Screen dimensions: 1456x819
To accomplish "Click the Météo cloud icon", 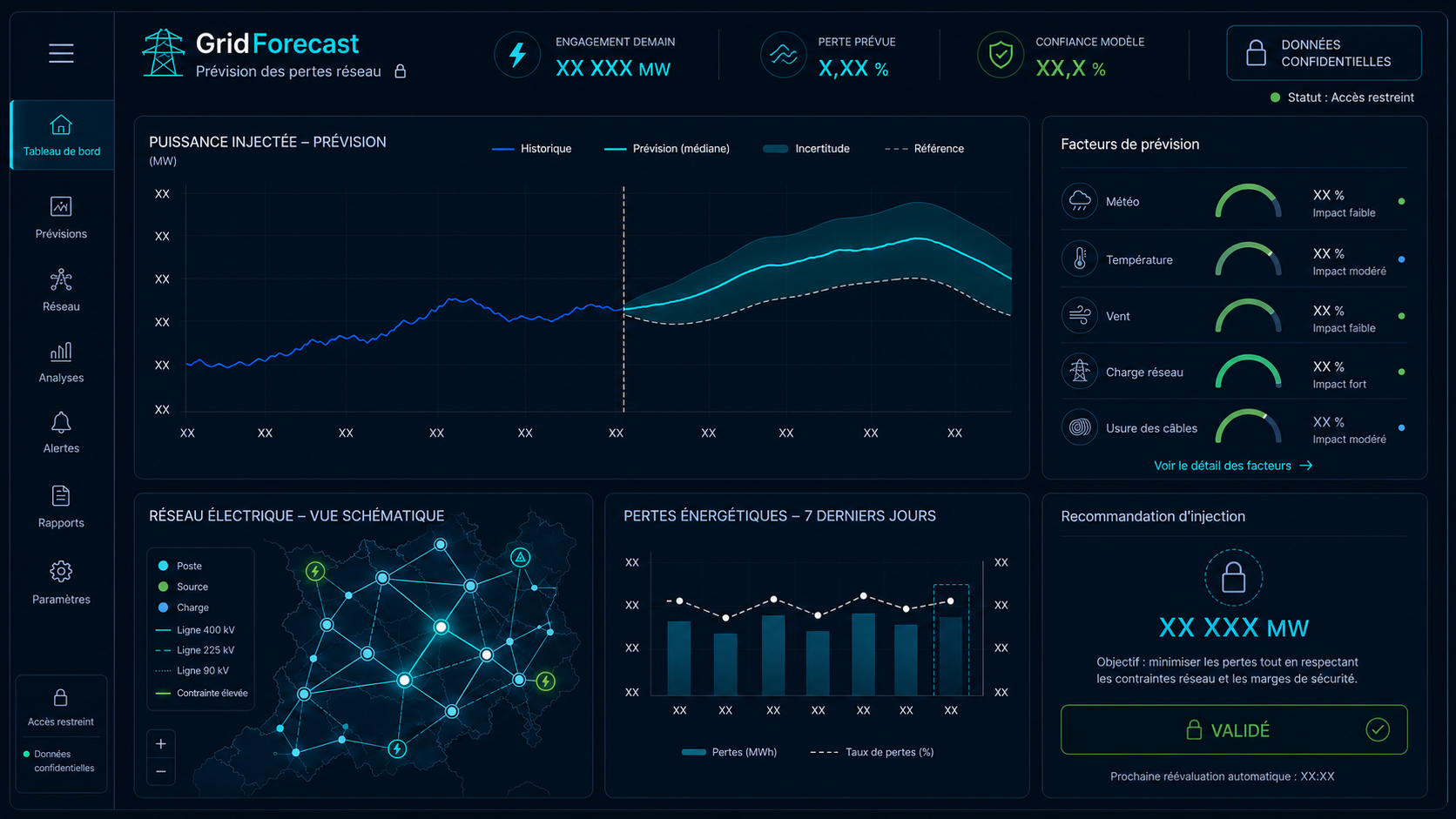I will click(1080, 201).
